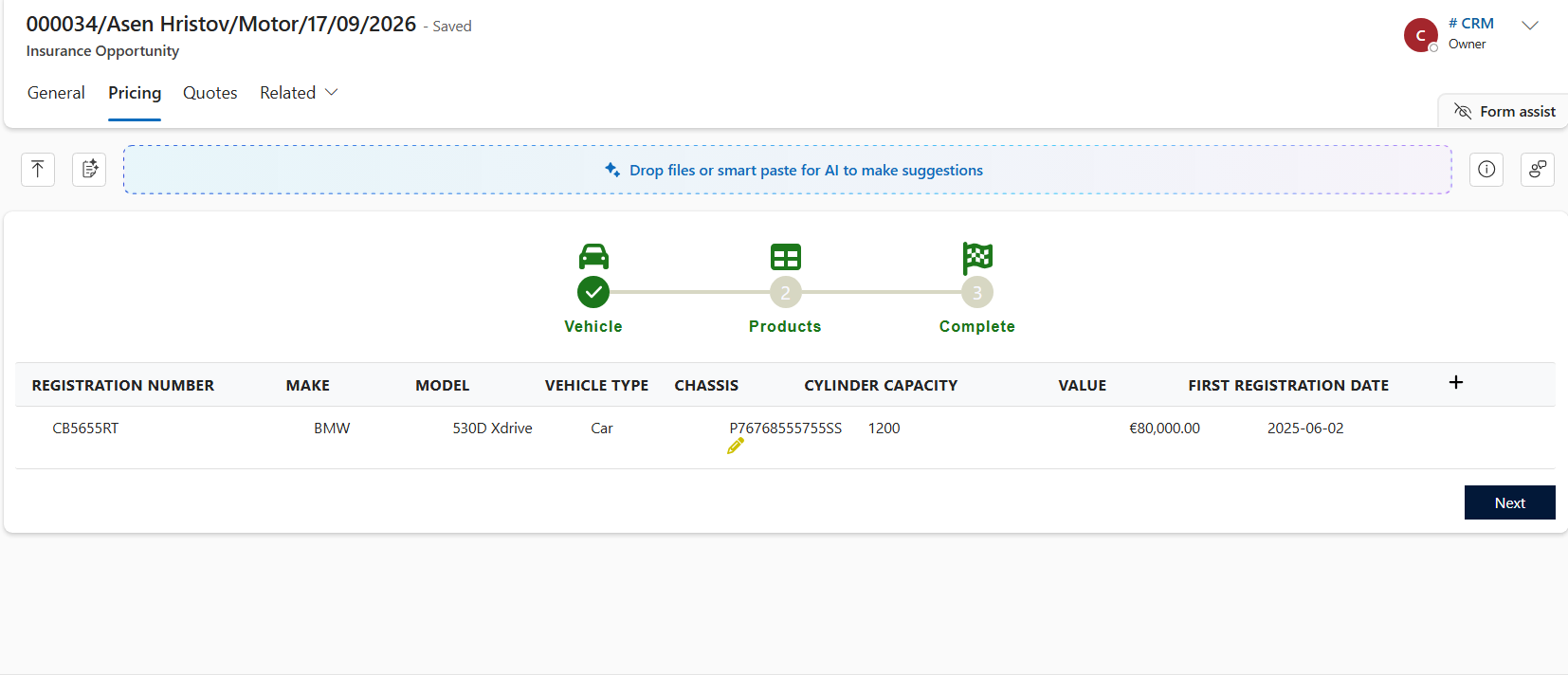This screenshot has width=1568, height=675.
Task: Click the Products step label
Action: click(x=785, y=326)
